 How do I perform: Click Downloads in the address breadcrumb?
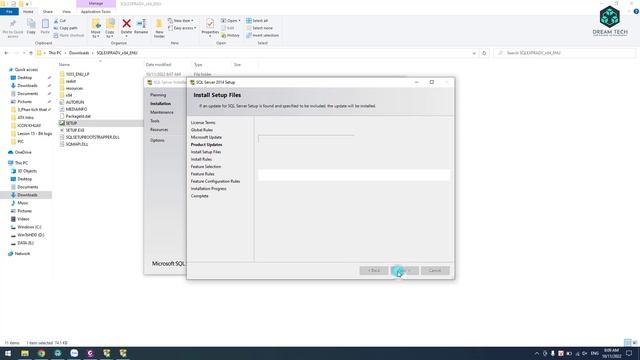tap(79, 53)
